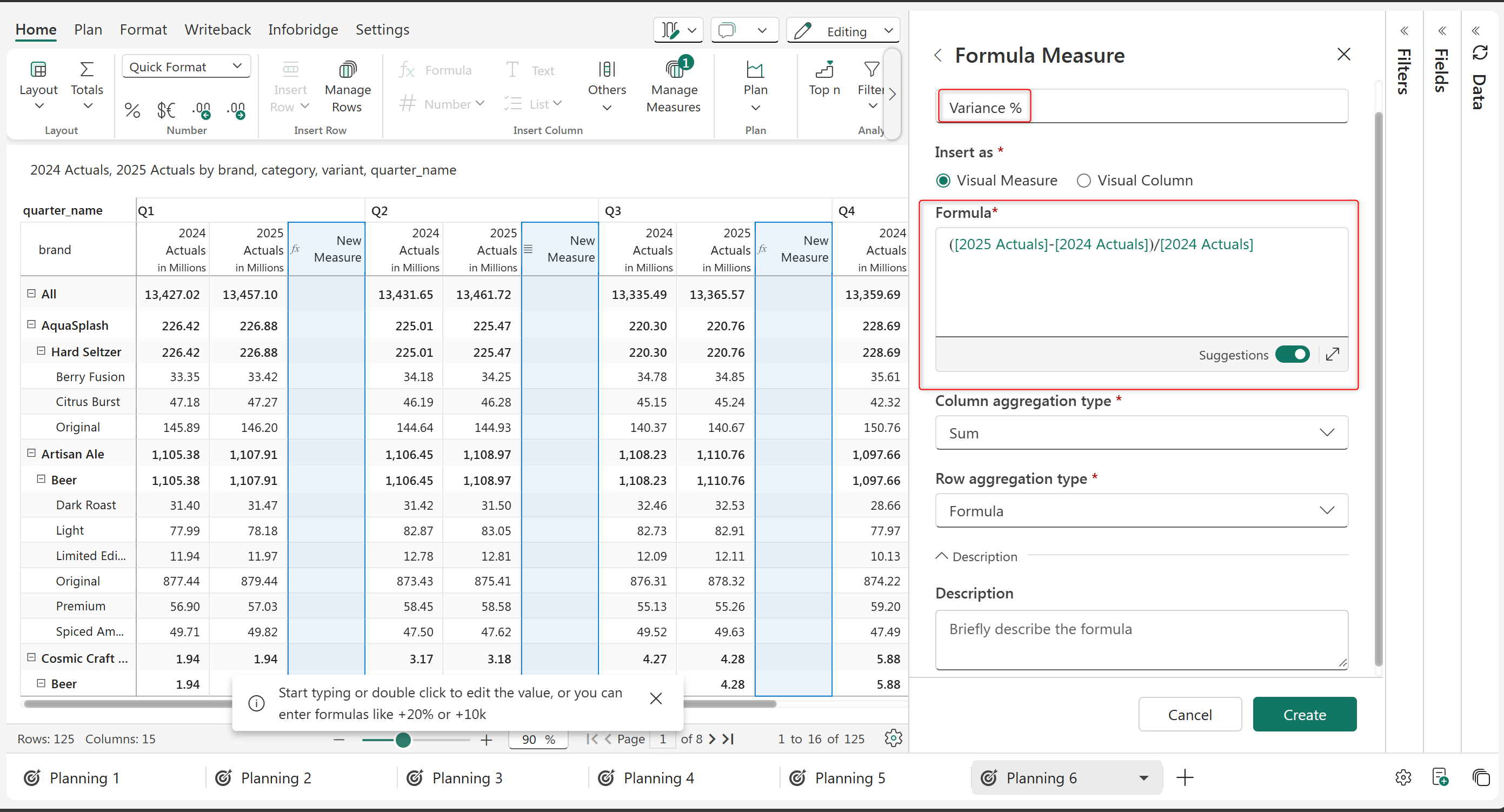
Task: Toggle the Suggestions switch off
Action: point(1292,354)
